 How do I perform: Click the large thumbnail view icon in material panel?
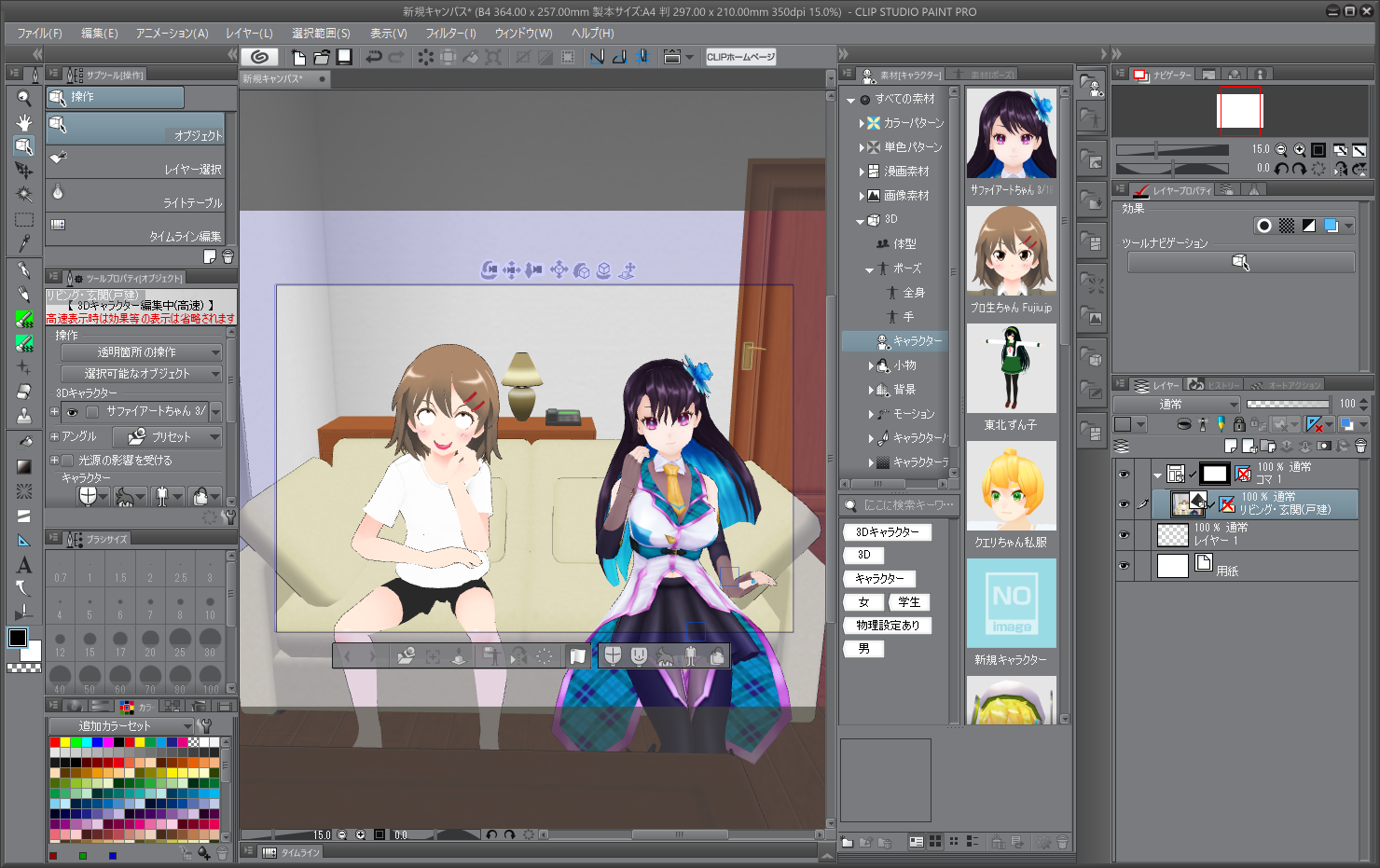935,841
